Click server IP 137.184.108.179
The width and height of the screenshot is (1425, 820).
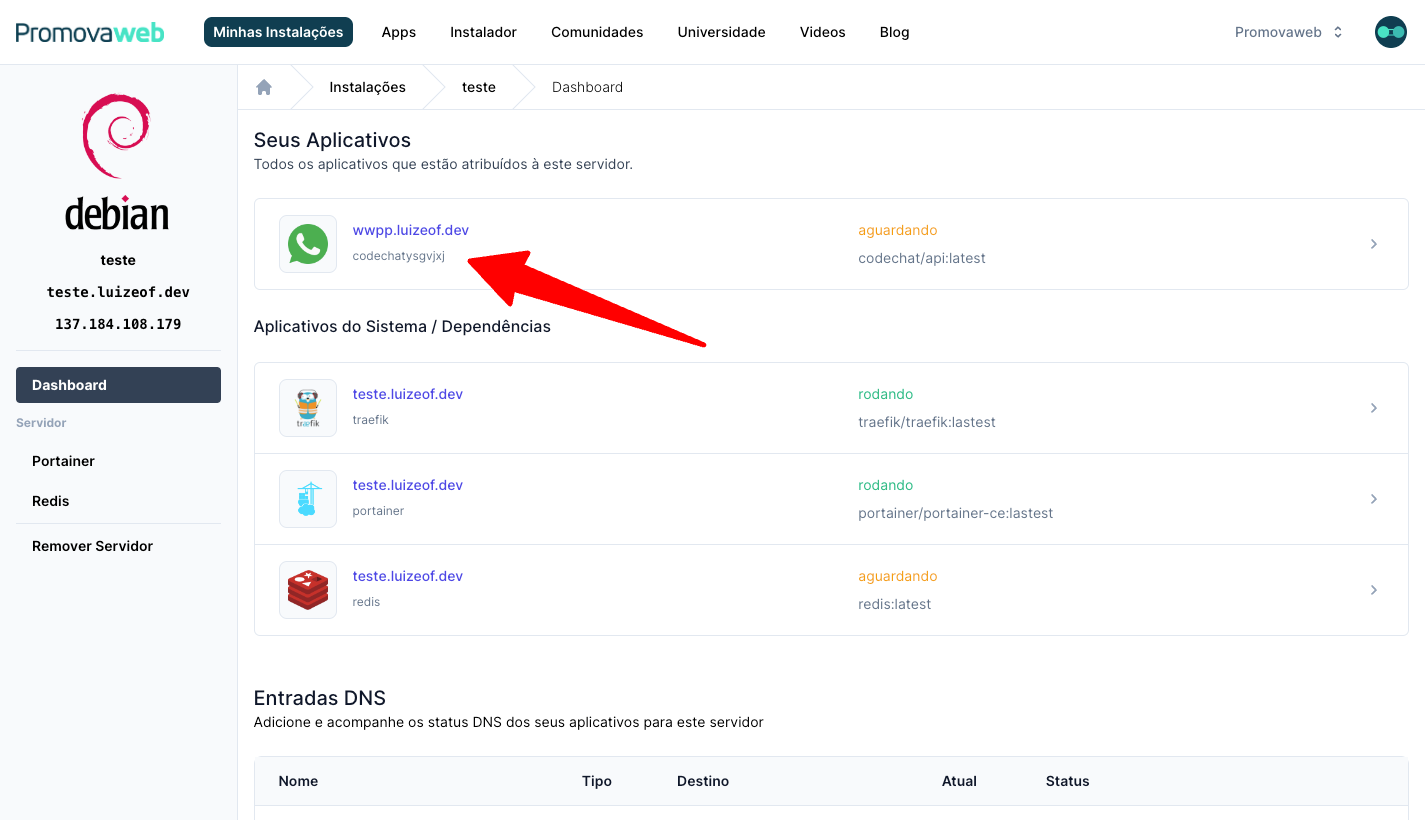tap(118, 324)
